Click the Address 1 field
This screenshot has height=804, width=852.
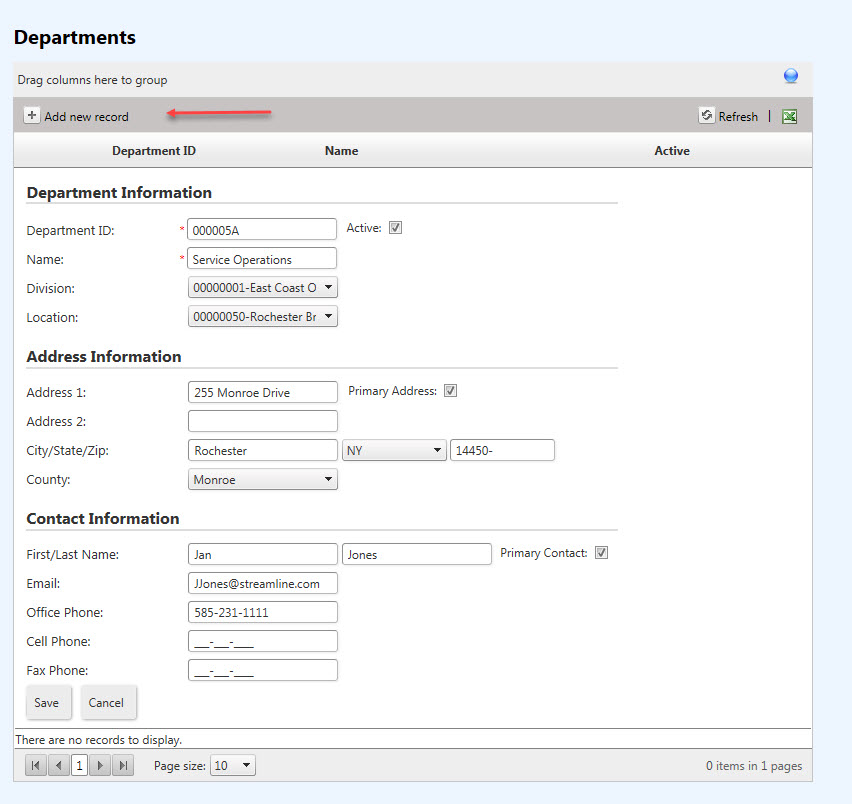262,392
